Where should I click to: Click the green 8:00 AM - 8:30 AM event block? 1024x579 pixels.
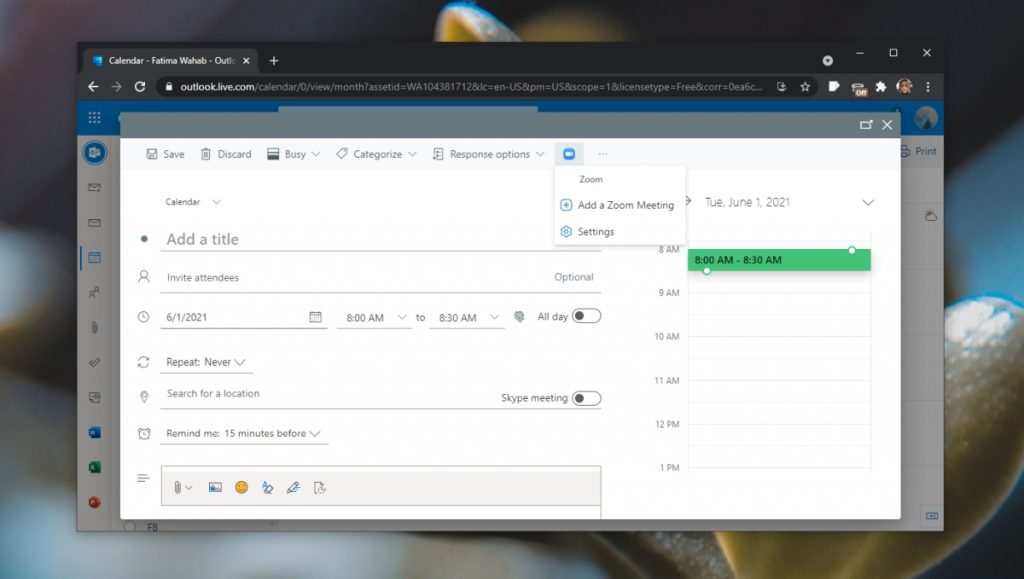click(x=778, y=260)
